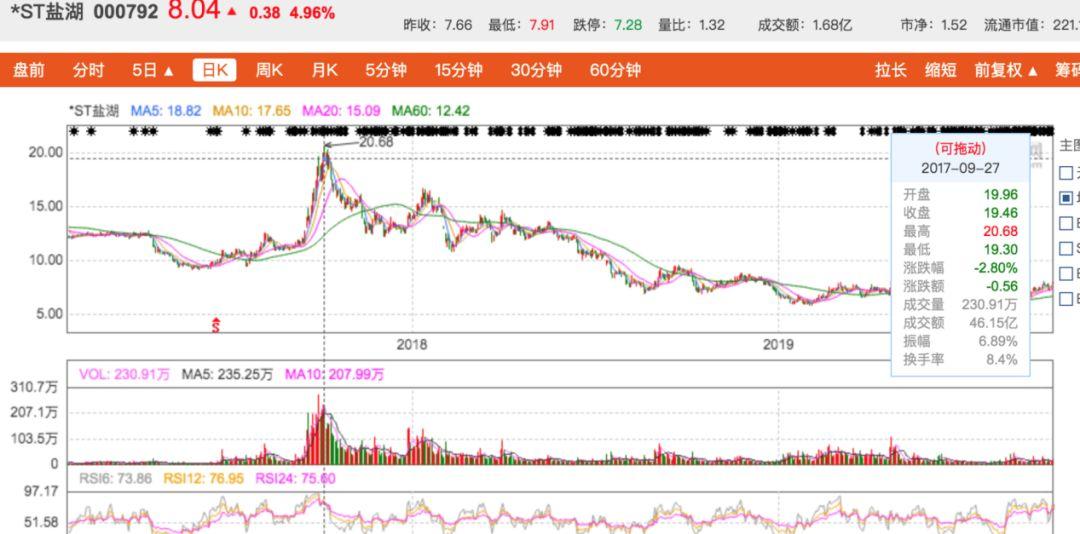Switch to the 周K weekly chart

click(269, 70)
